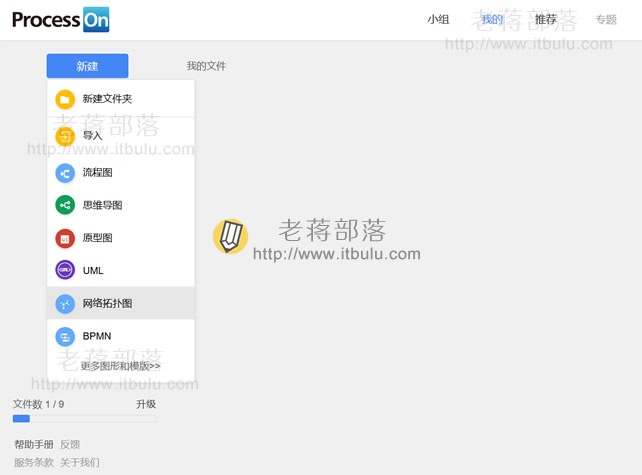Go to 小组 in top navigation
642x475 pixels.
438,19
